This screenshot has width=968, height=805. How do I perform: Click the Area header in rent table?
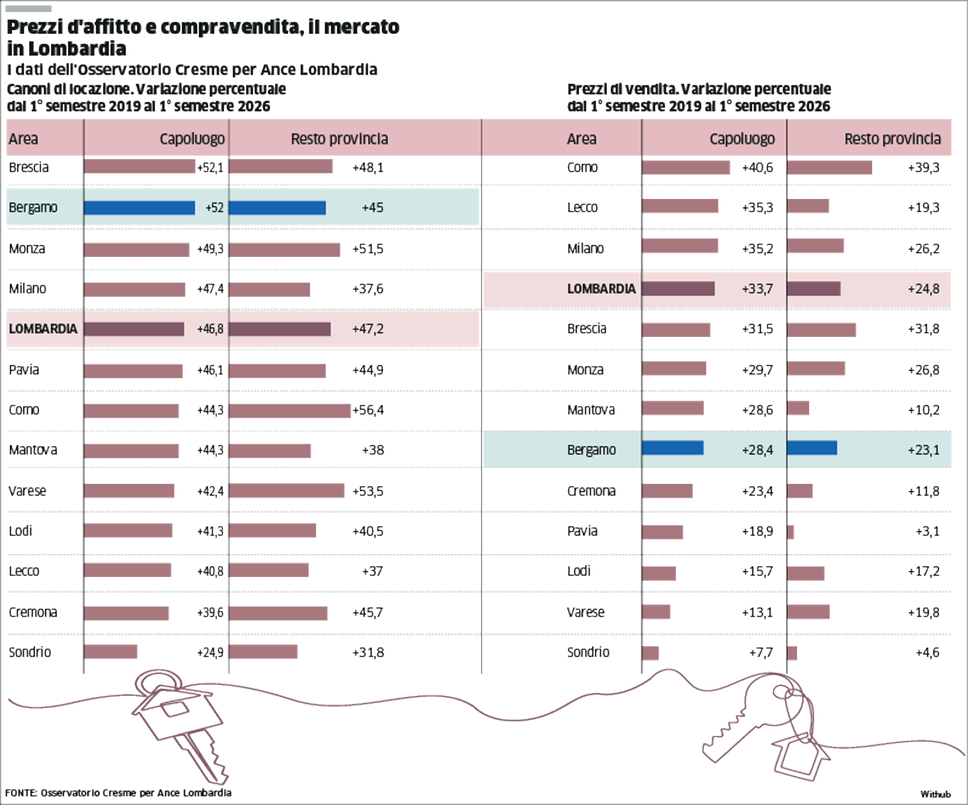click(23, 139)
